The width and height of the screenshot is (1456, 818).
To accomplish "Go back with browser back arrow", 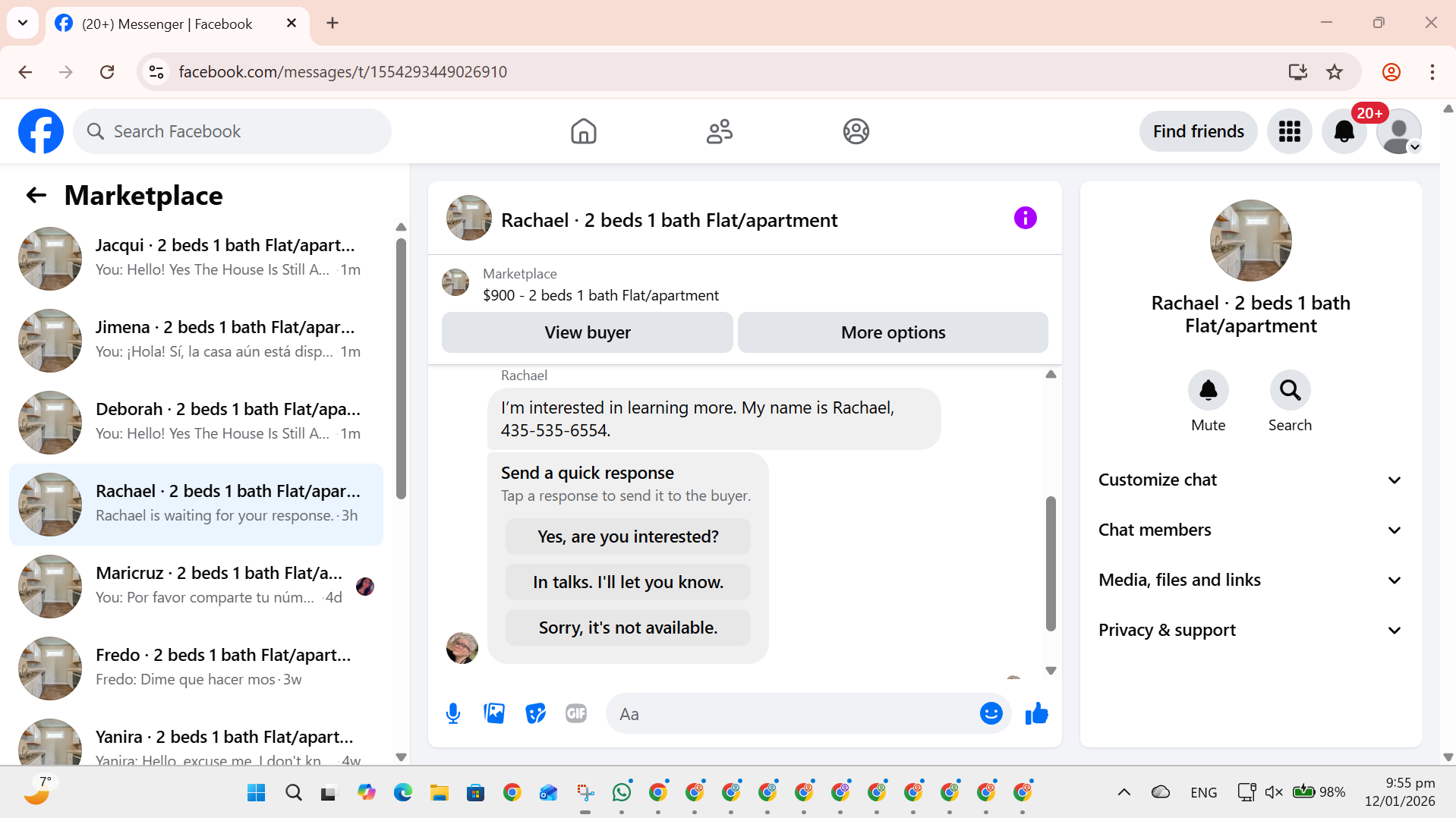I will pos(25,71).
